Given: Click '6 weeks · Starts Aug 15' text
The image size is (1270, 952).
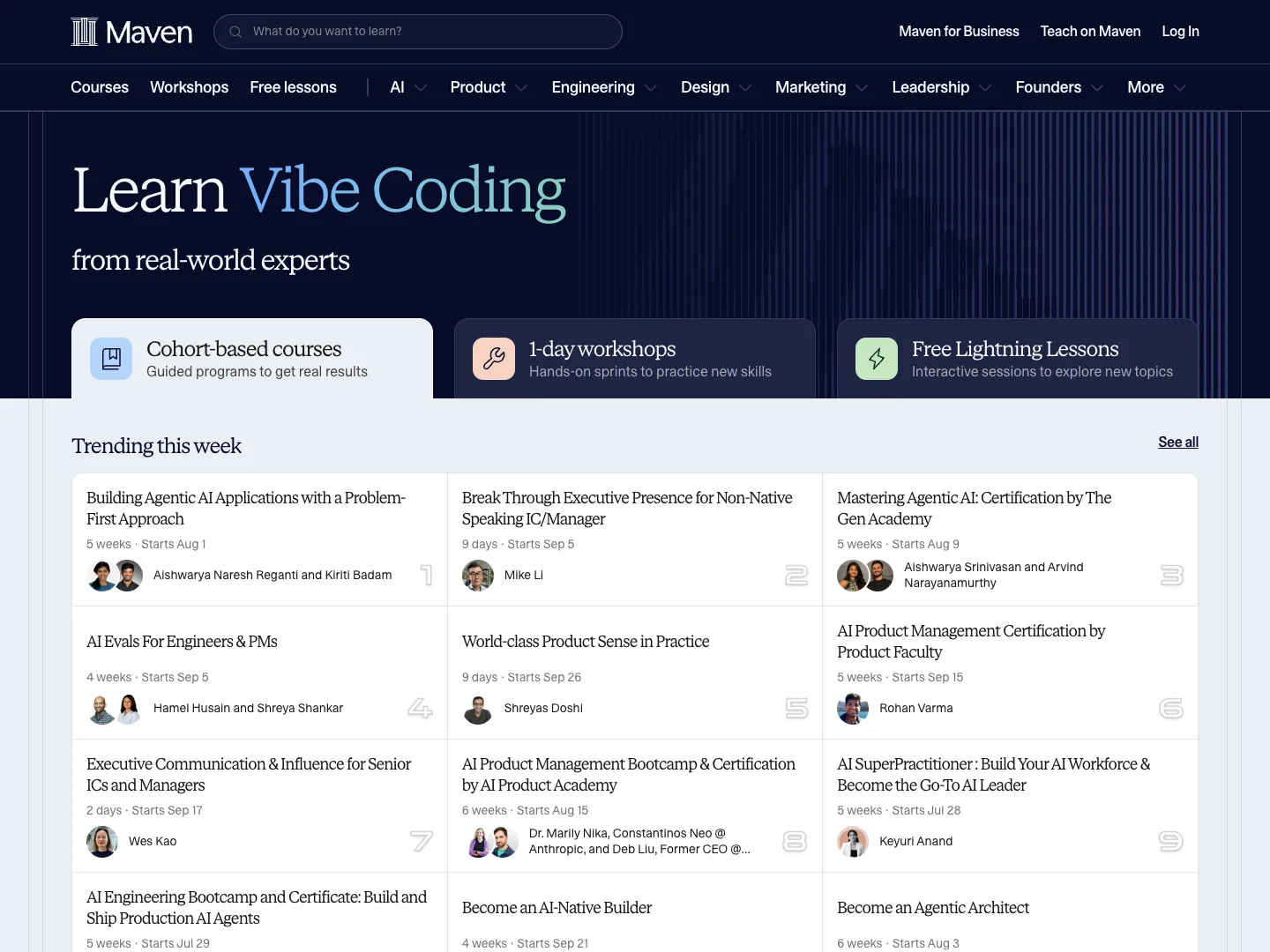Looking at the screenshot, I should tap(525, 811).
